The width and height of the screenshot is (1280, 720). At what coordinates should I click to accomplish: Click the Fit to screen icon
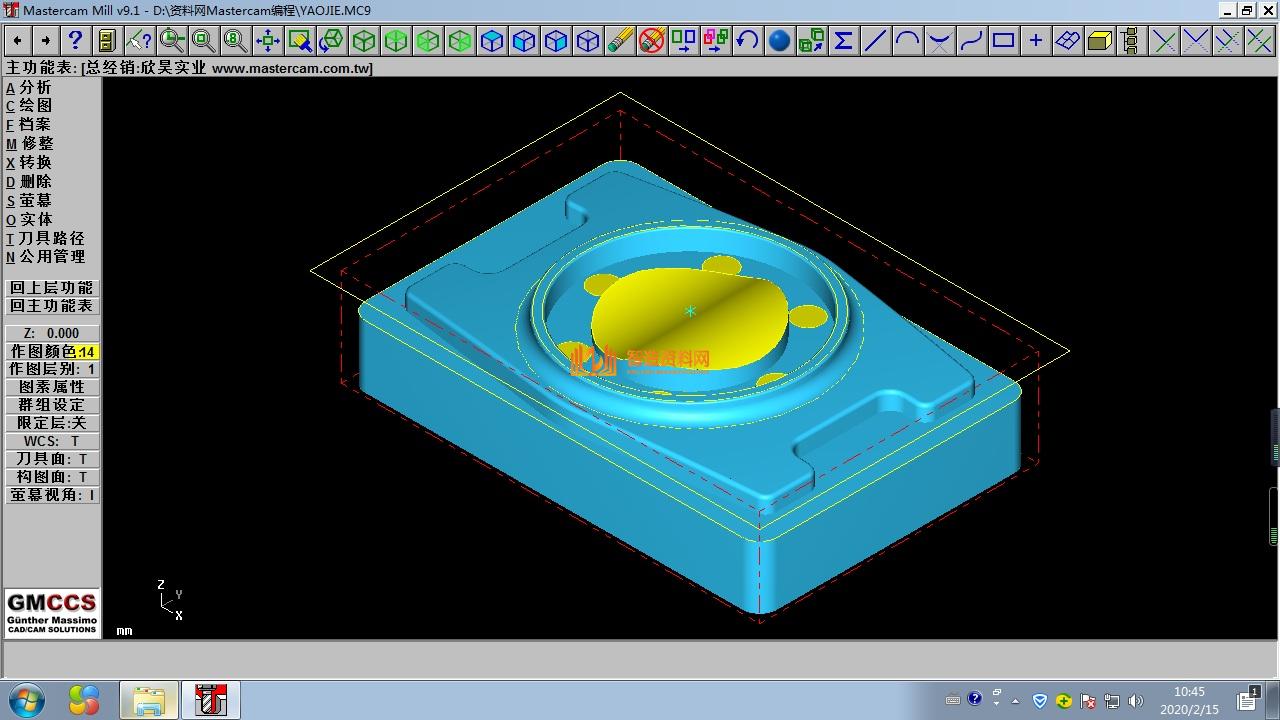[x=267, y=40]
